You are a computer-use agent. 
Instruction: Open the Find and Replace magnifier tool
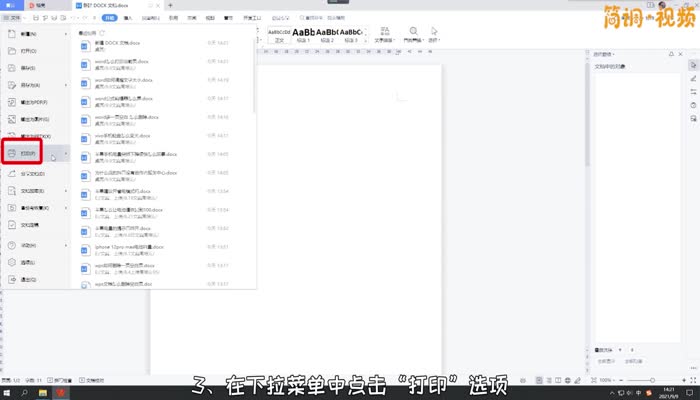[413, 35]
